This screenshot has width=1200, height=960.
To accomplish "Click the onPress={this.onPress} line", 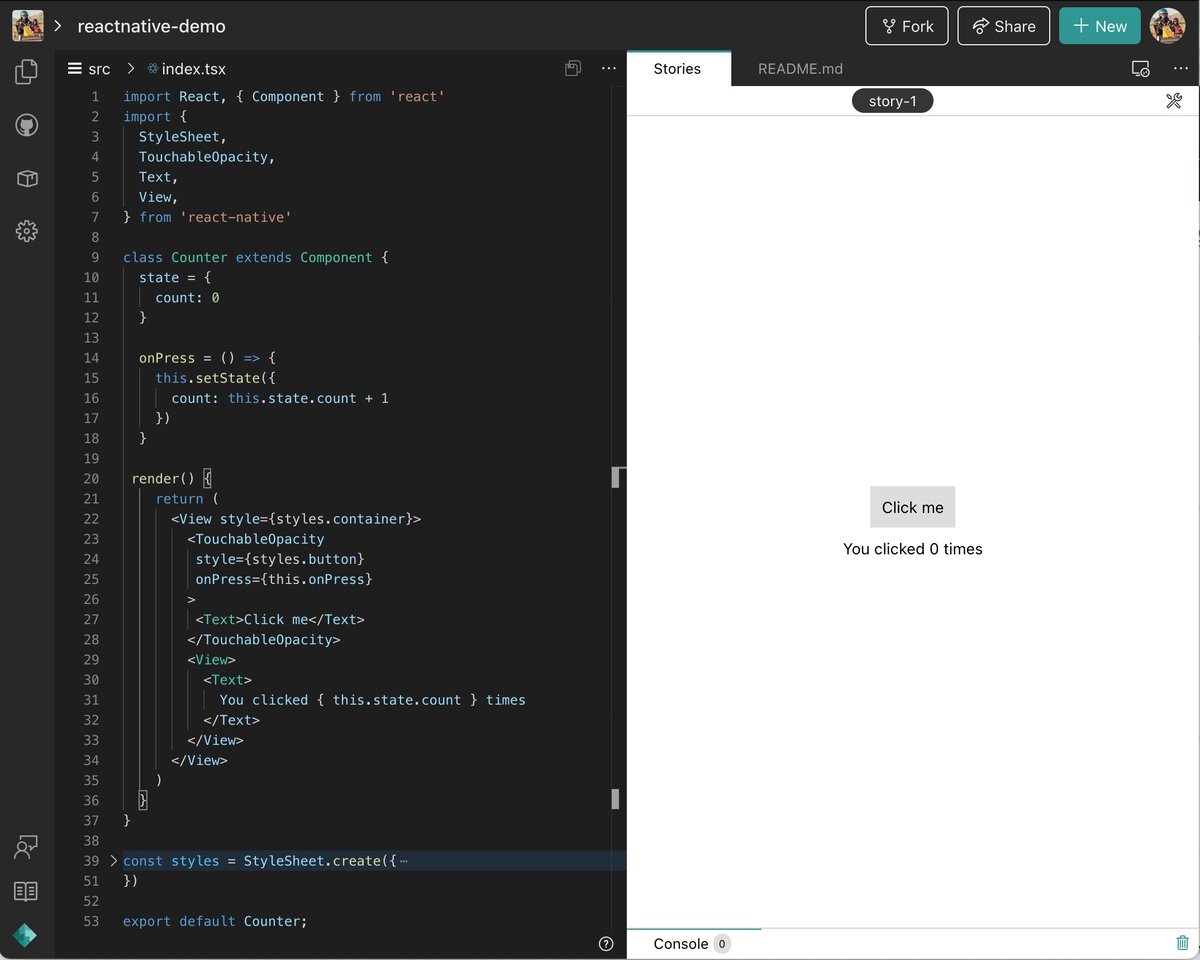I will click(283, 579).
